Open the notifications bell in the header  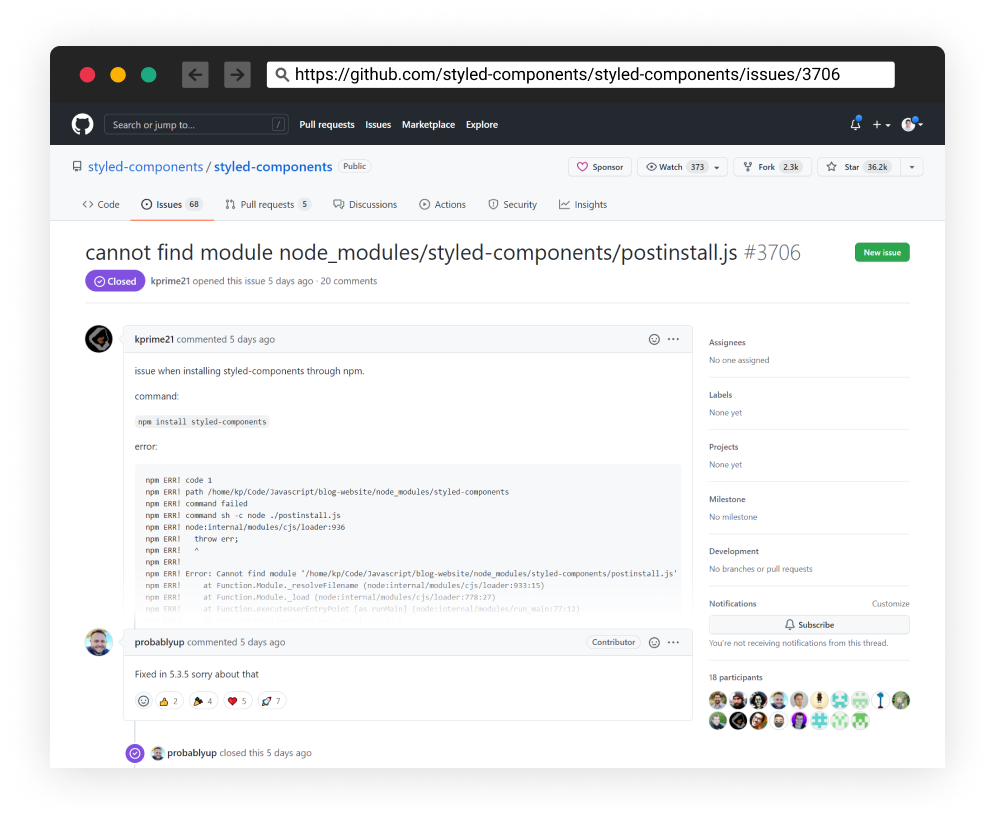855,124
